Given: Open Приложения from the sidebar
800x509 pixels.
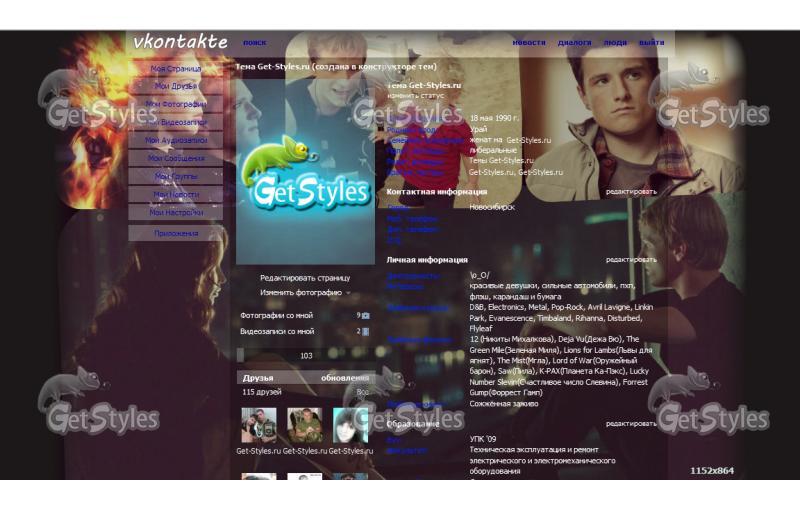Looking at the screenshot, I should point(176,233).
